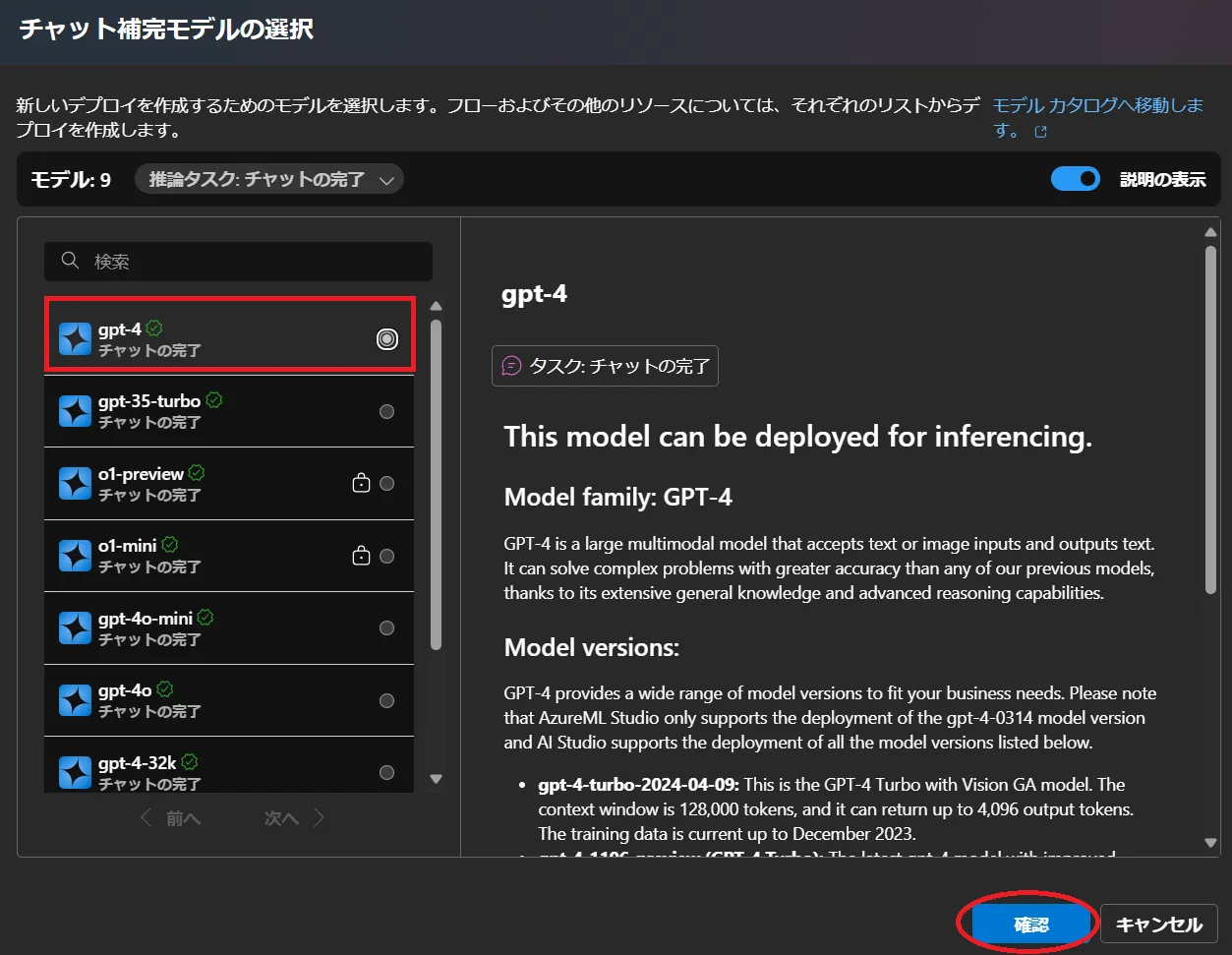Click the gpt-35-turbo model icon
Viewport: 1232px width, 955px height.
(75, 411)
